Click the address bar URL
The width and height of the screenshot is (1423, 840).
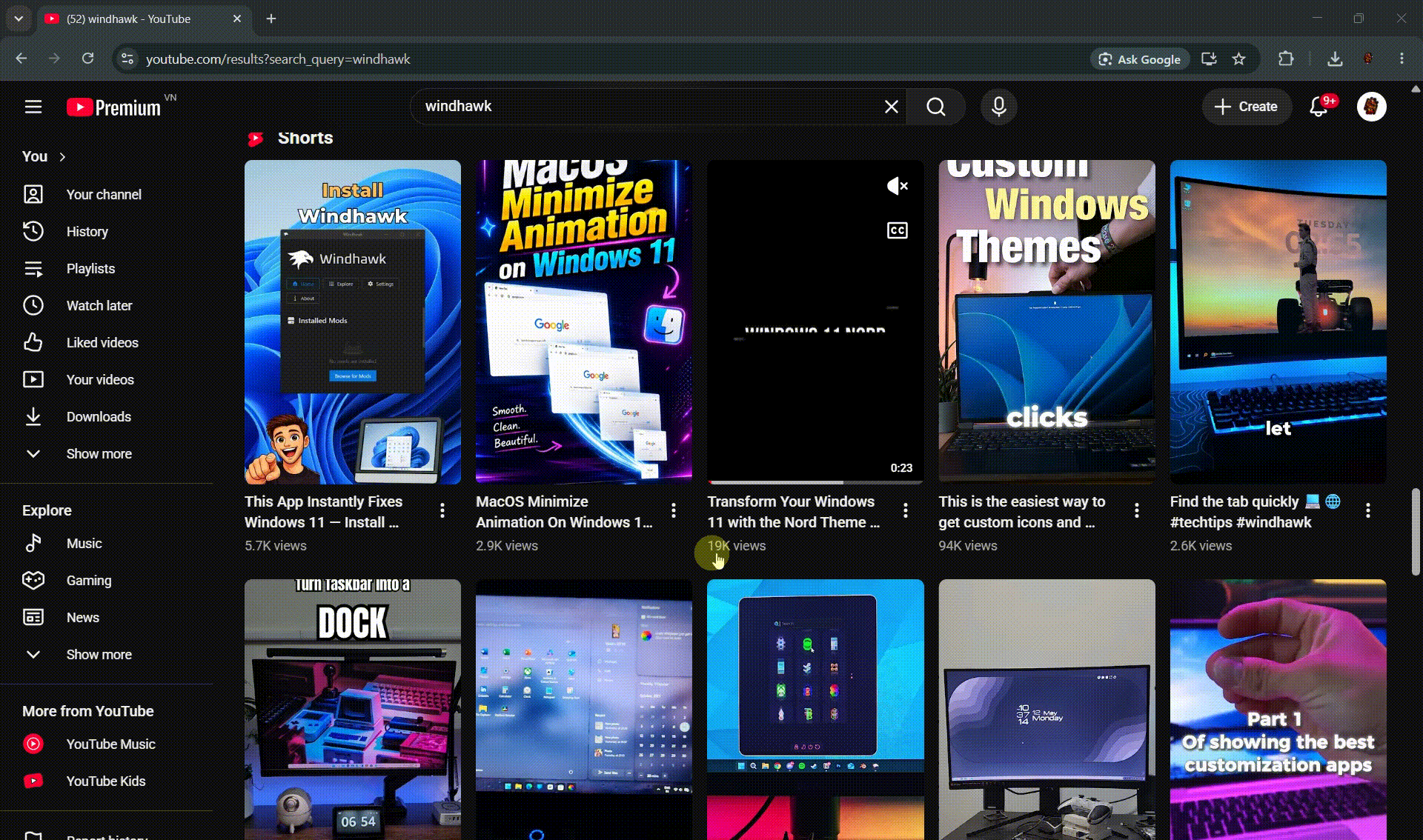[x=278, y=59]
